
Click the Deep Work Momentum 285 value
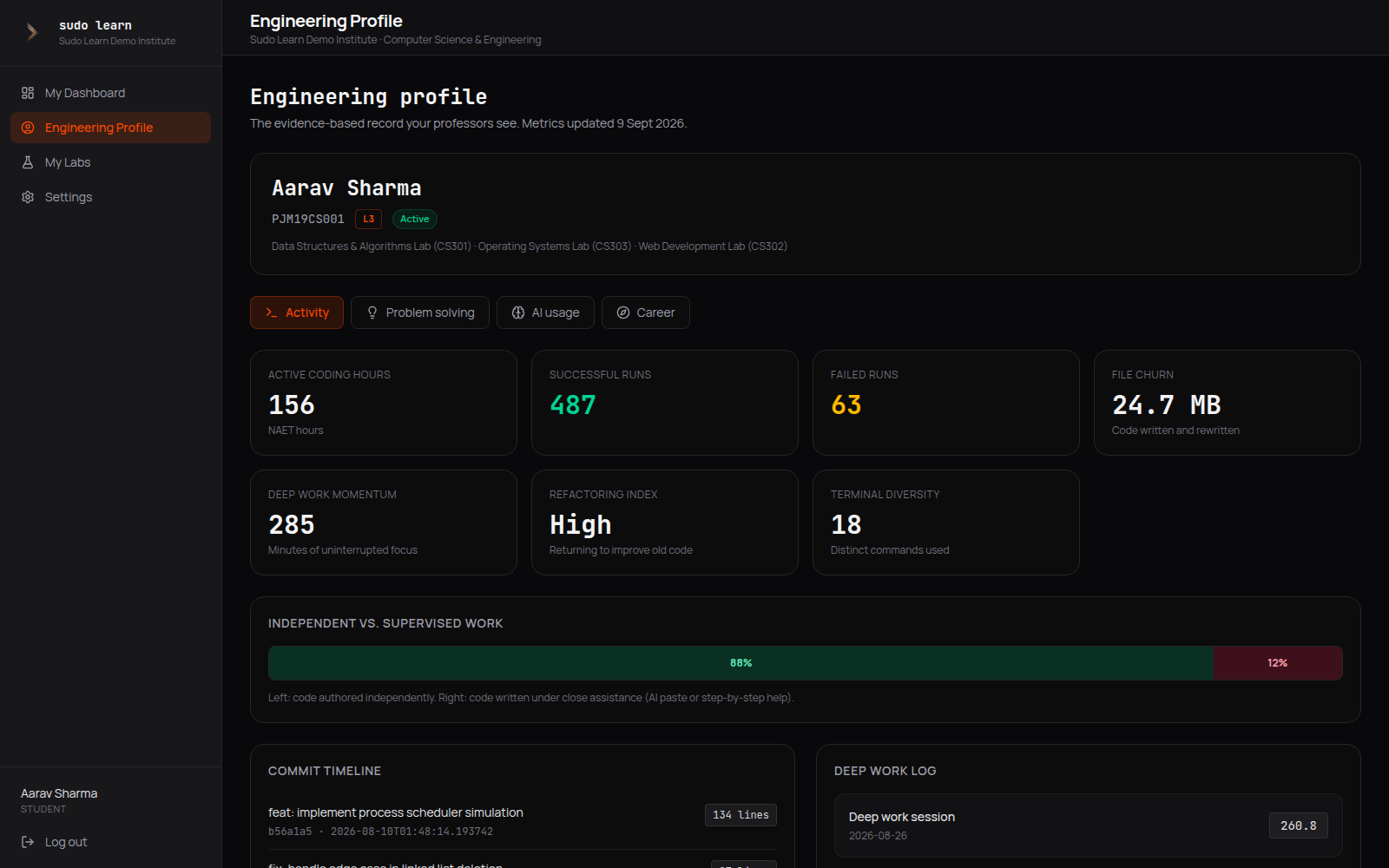[x=292, y=525]
